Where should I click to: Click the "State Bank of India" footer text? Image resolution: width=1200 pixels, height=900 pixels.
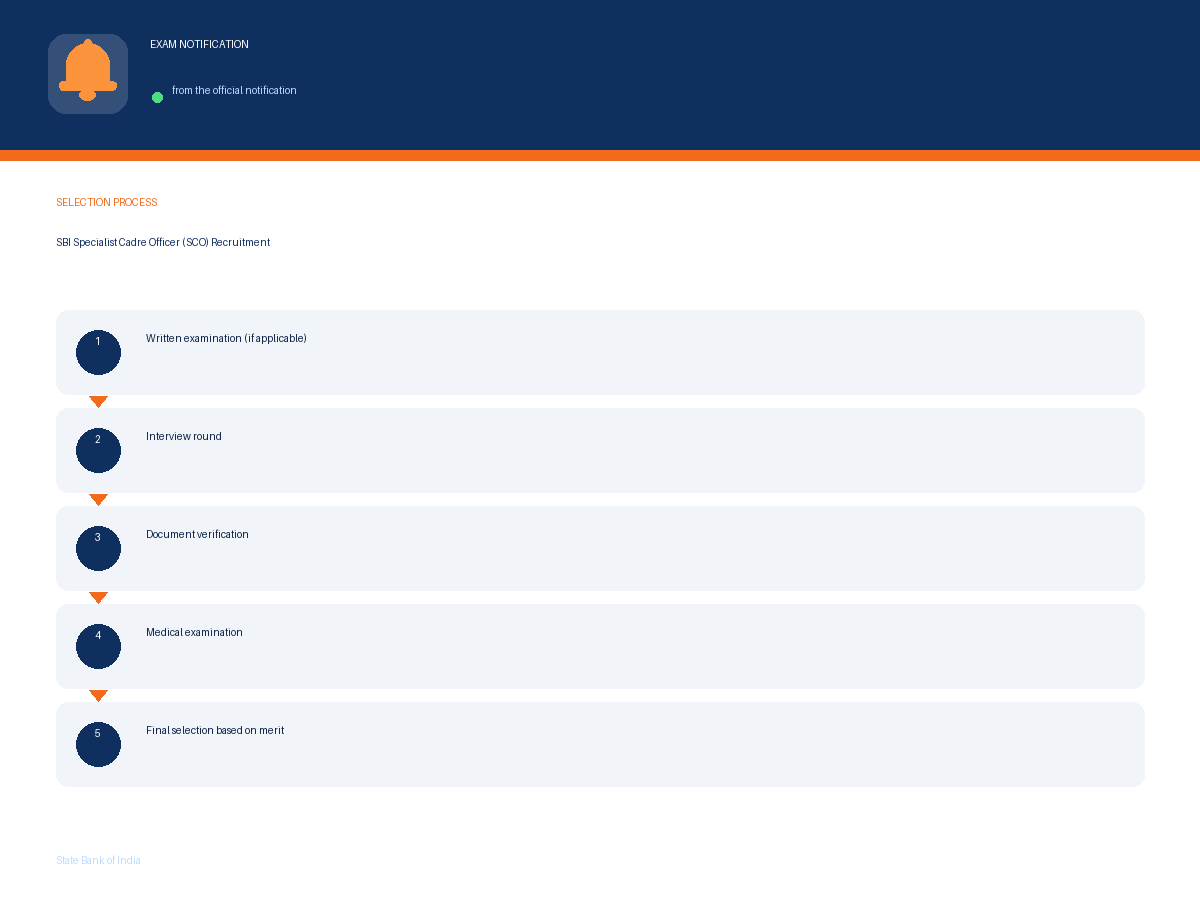pyautogui.click(x=98, y=860)
